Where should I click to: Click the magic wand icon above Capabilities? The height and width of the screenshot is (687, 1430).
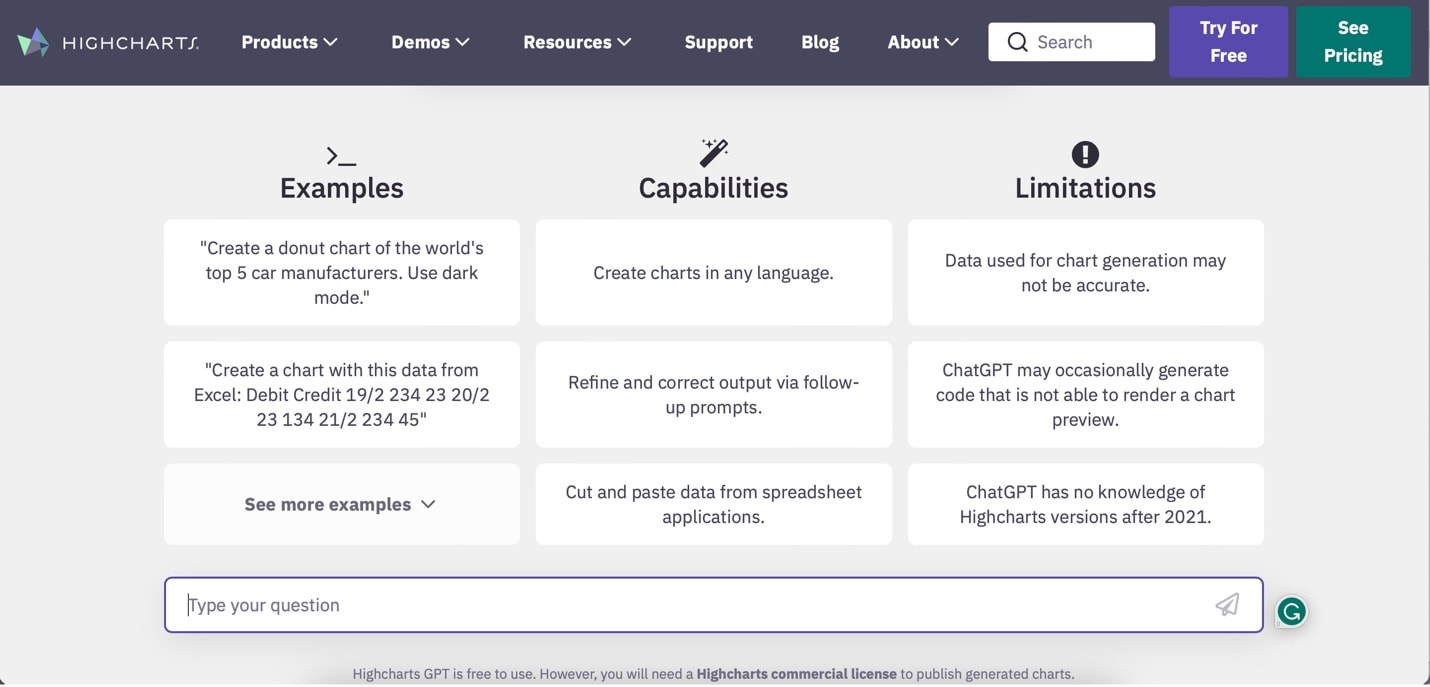pos(714,153)
